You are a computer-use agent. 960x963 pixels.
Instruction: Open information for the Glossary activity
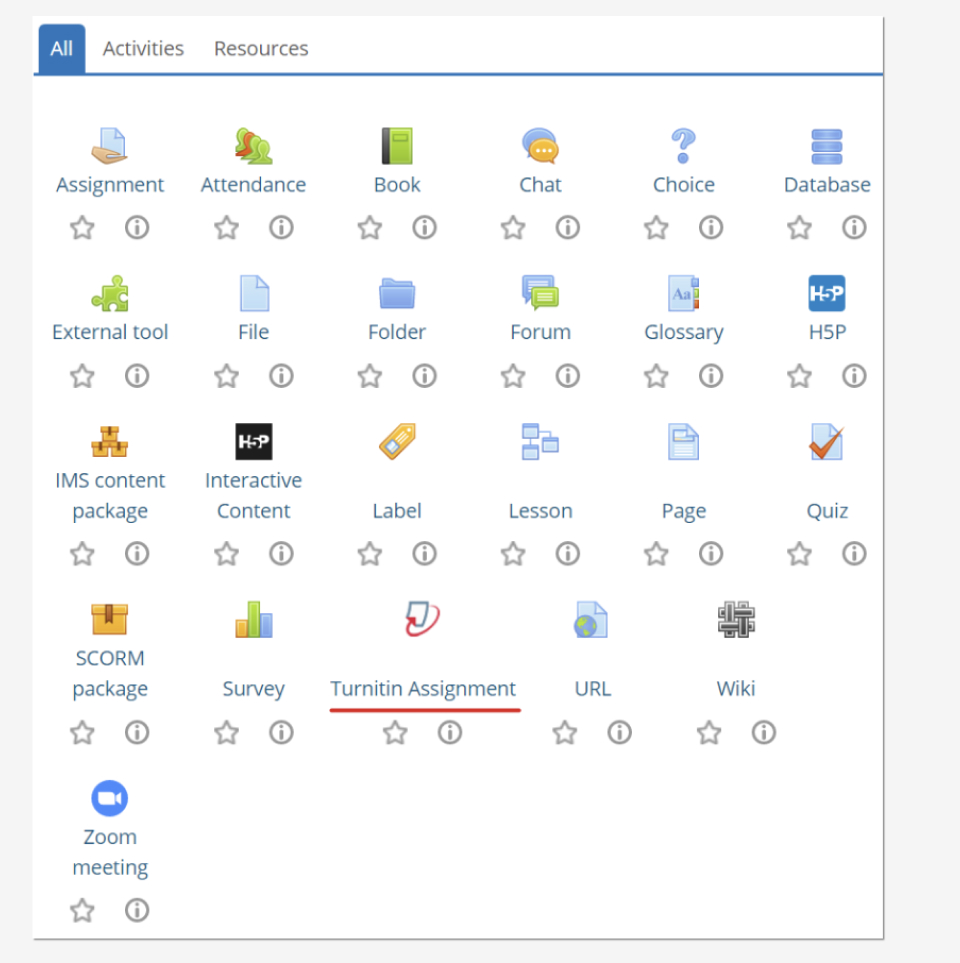point(711,376)
